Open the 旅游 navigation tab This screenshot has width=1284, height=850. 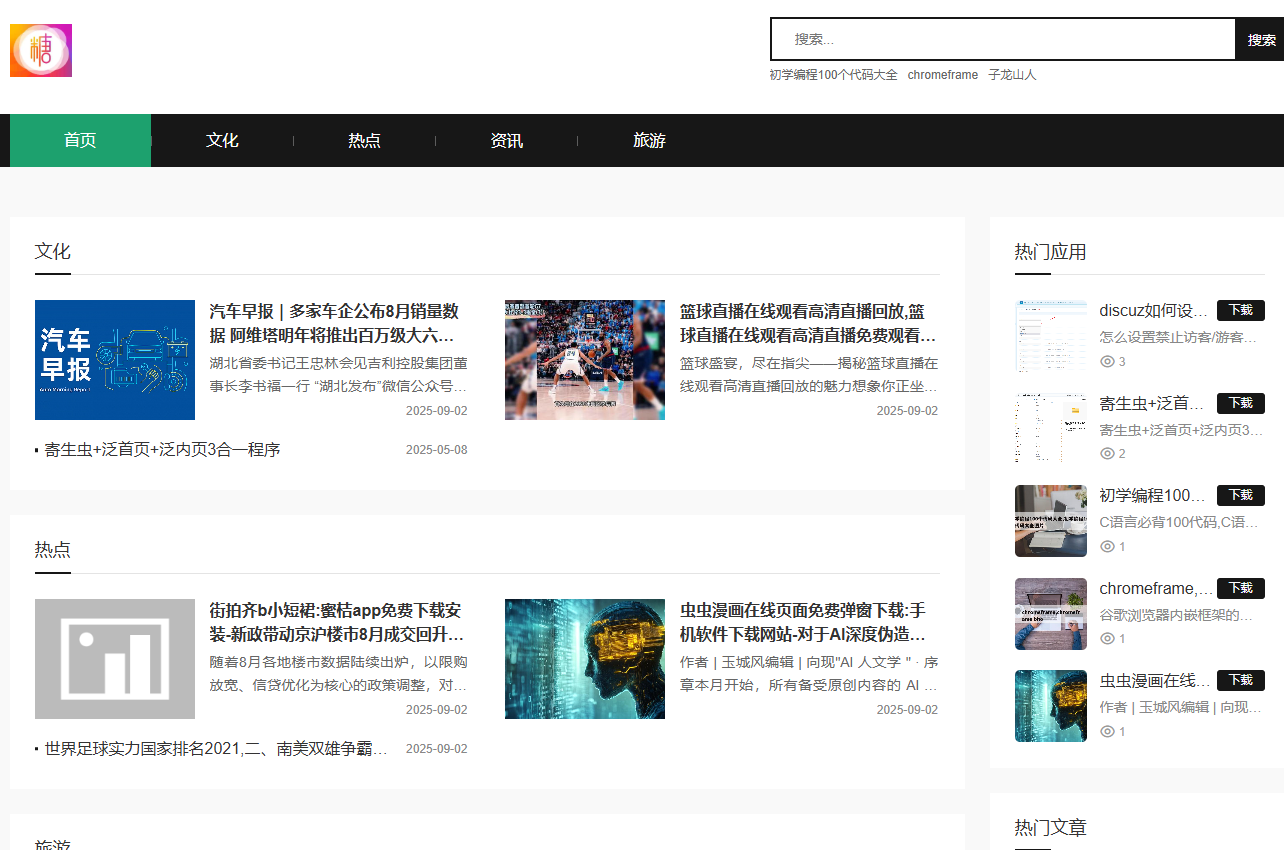(x=649, y=141)
